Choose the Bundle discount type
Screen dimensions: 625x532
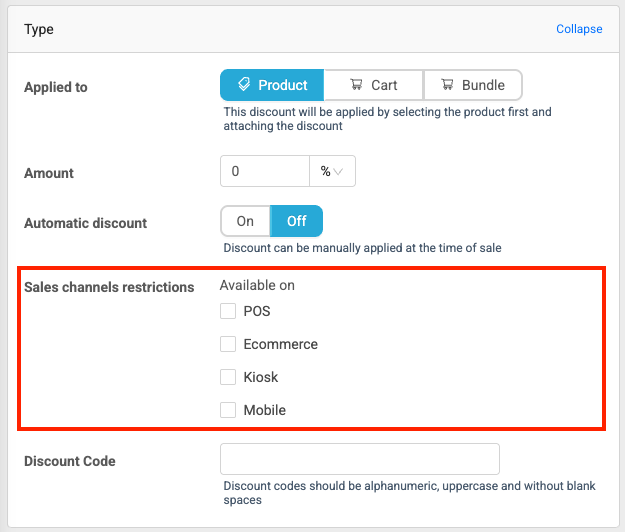coord(473,85)
